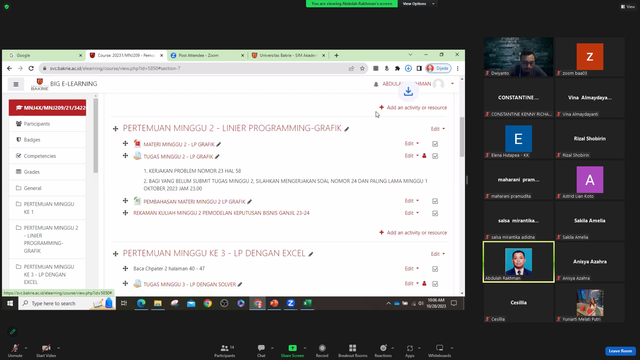Toggle completion checkbox for Materi Minggu 2

435,144
